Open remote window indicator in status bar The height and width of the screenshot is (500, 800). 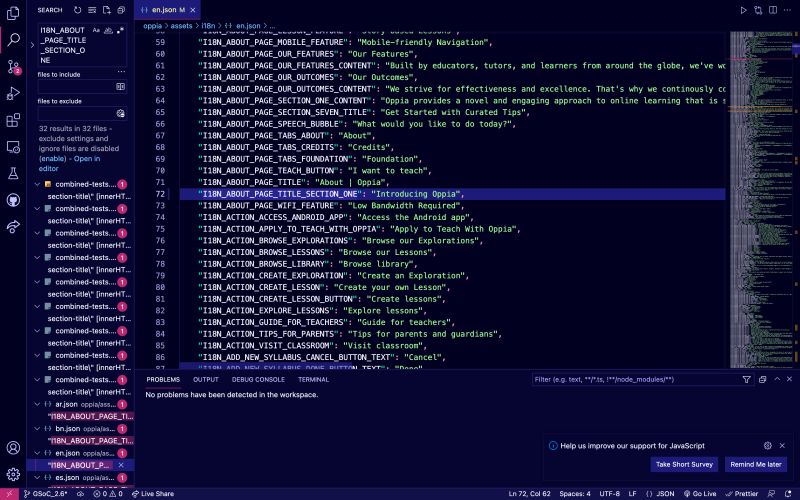9,494
